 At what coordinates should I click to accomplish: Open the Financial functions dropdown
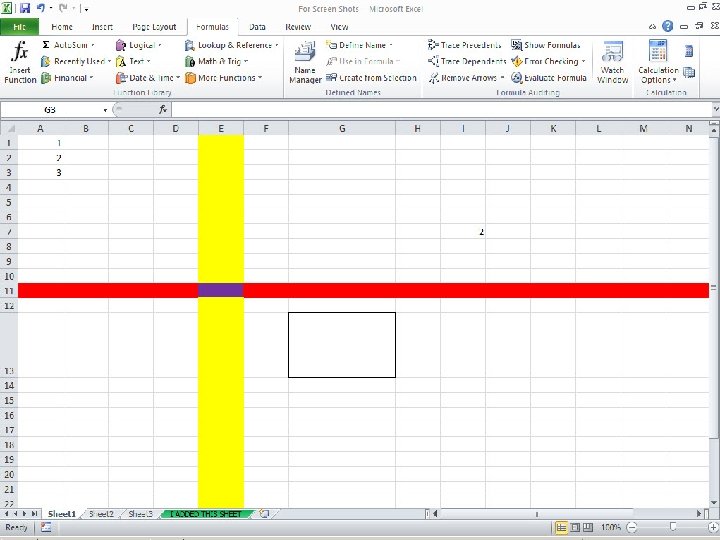[67, 78]
